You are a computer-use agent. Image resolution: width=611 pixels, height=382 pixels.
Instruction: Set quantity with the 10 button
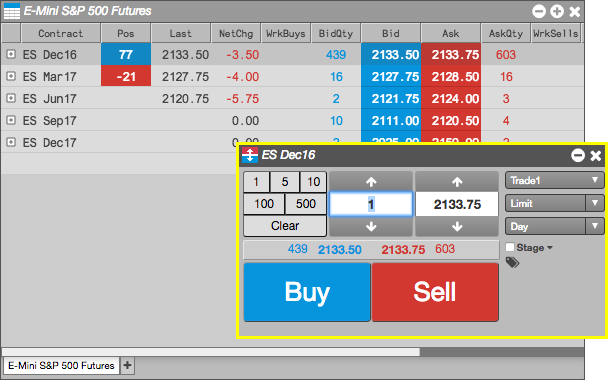click(314, 182)
